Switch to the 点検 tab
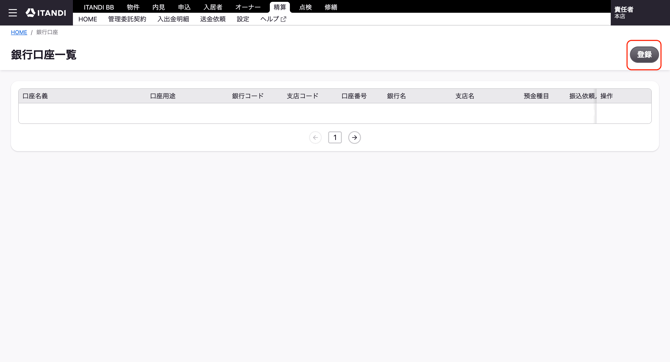670x362 pixels. point(305,7)
